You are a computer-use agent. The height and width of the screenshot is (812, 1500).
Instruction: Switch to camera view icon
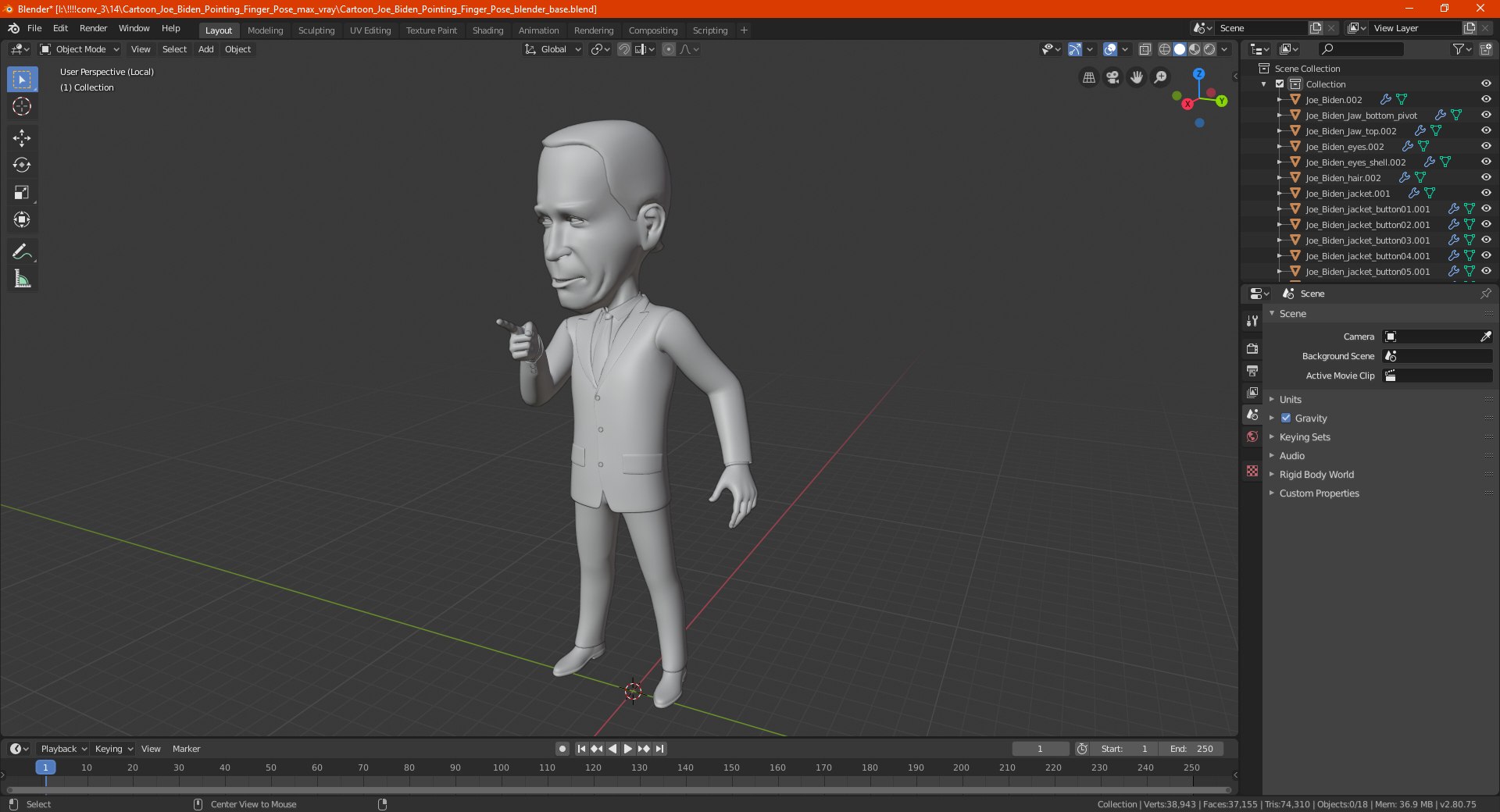[1112, 77]
